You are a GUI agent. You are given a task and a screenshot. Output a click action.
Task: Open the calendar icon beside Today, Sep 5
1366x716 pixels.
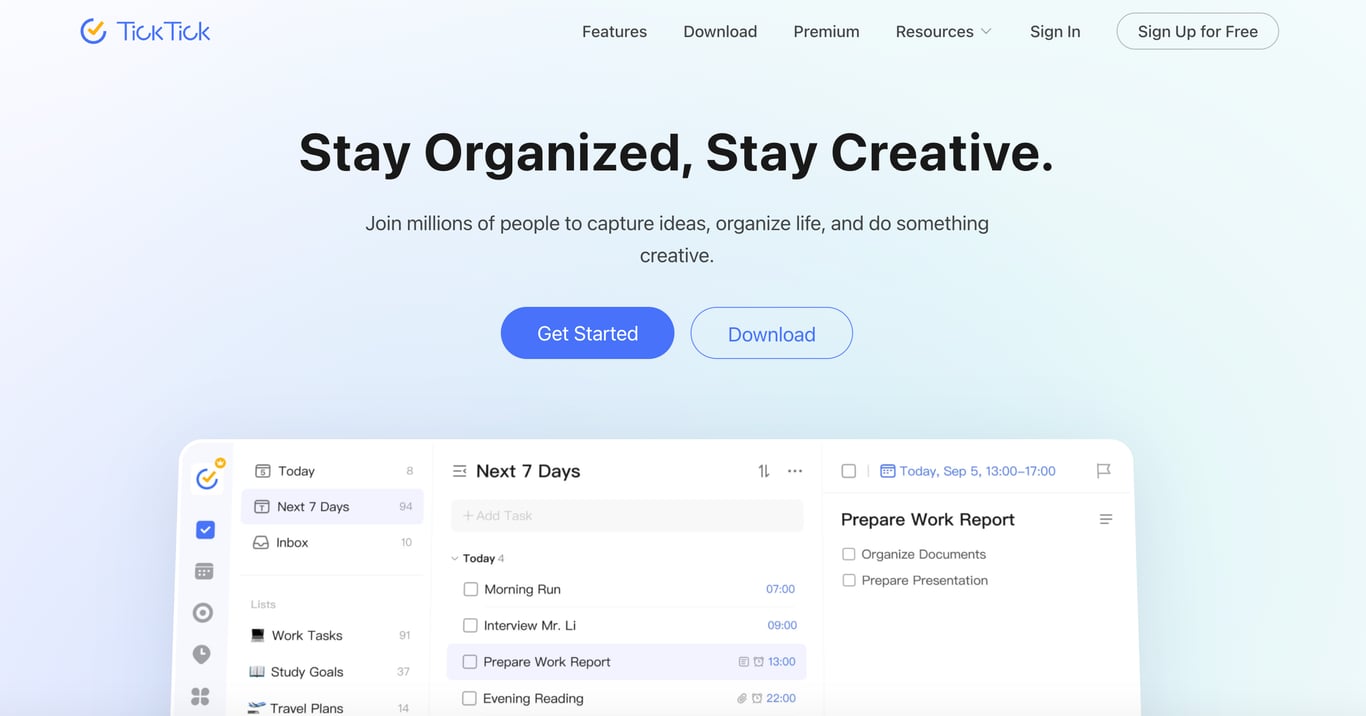point(887,471)
